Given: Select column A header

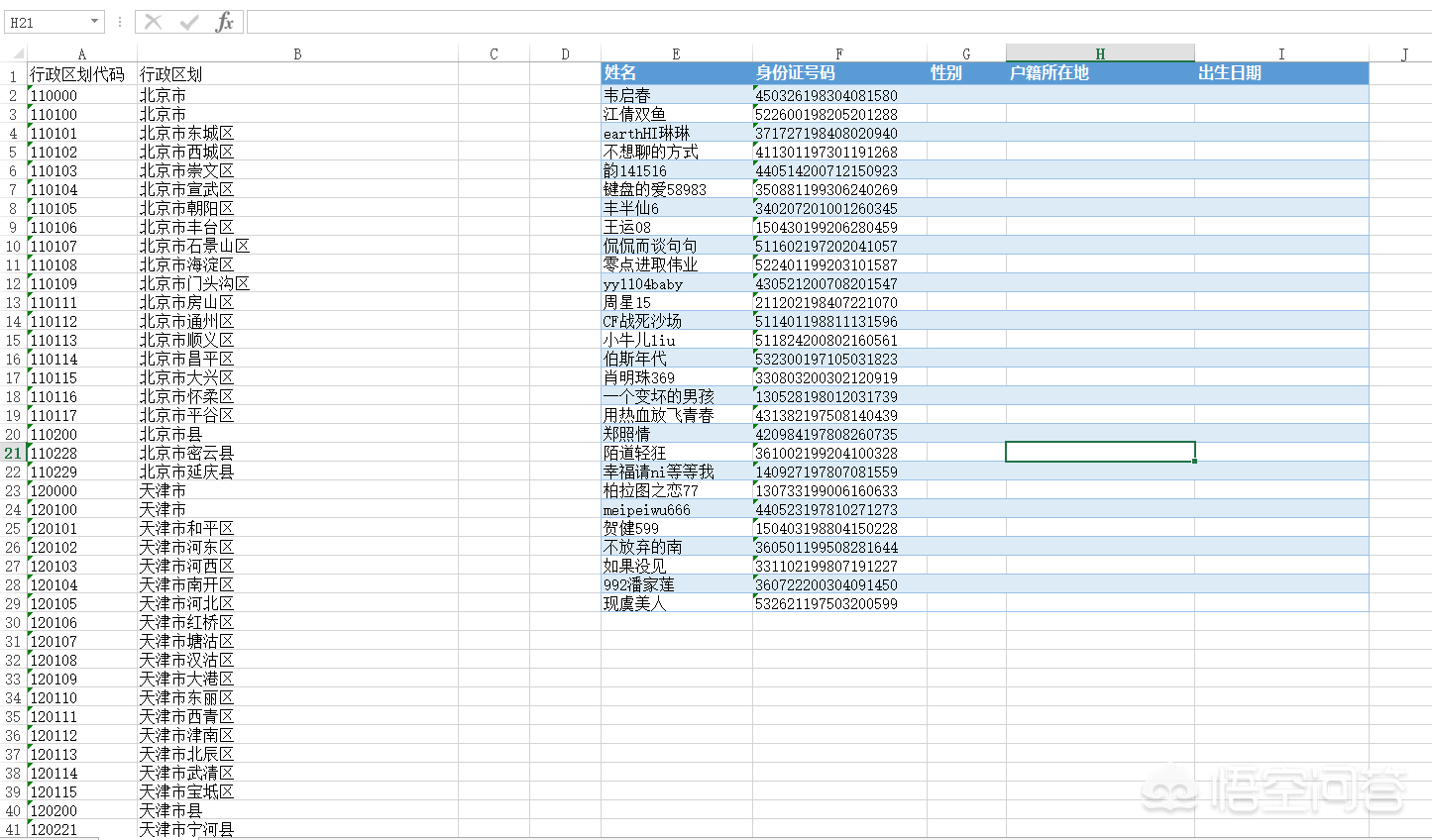Looking at the screenshot, I should (82, 54).
